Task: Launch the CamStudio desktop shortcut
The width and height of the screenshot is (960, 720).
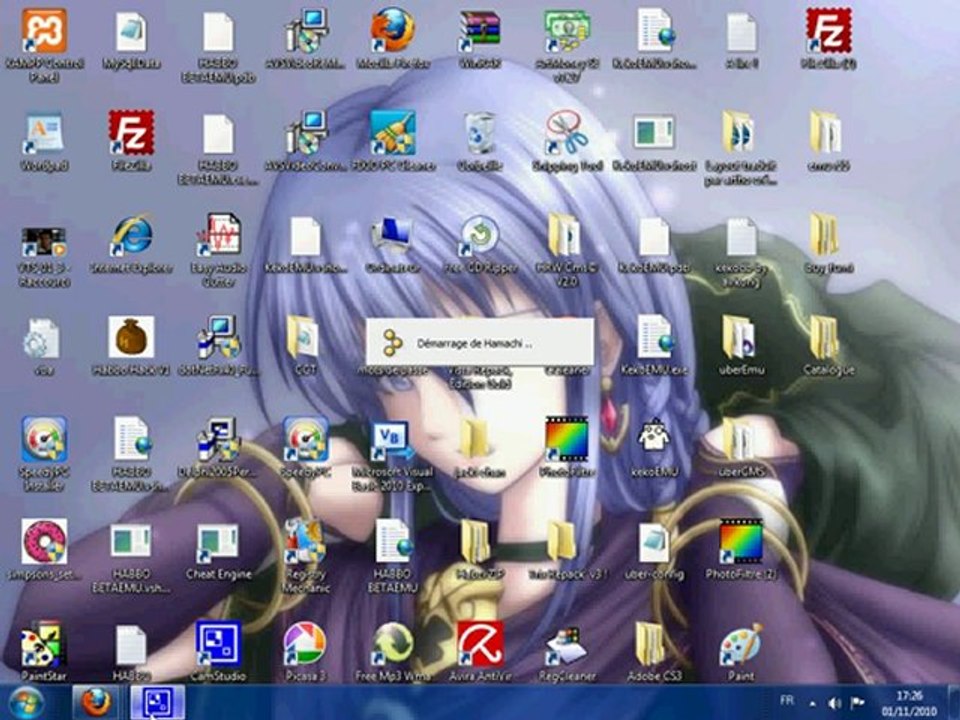Action: pyautogui.click(x=219, y=644)
